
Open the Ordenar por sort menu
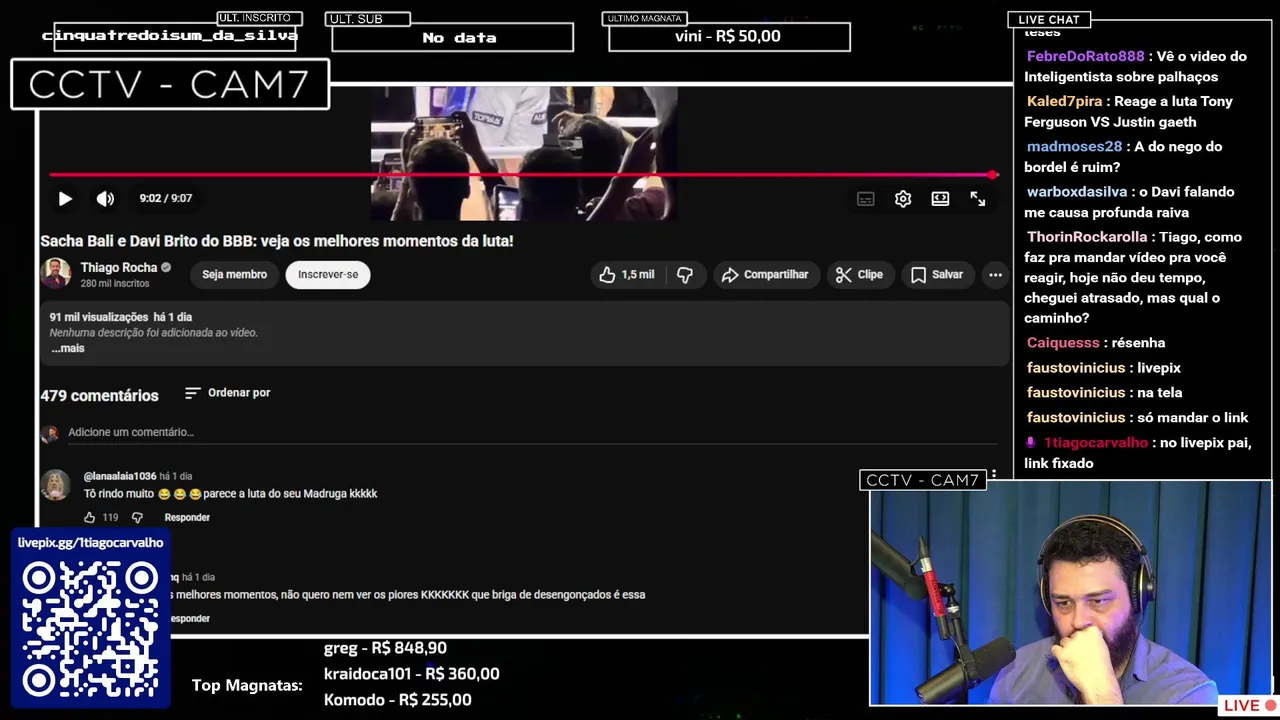(x=228, y=393)
